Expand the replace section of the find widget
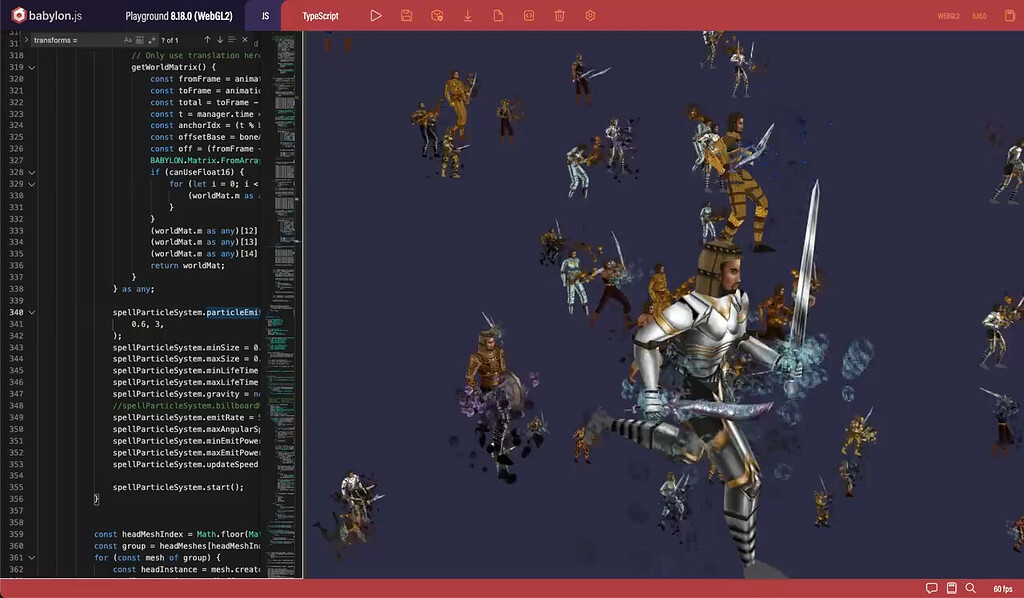Viewport: 1024px width, 598px height. point(26,40)
